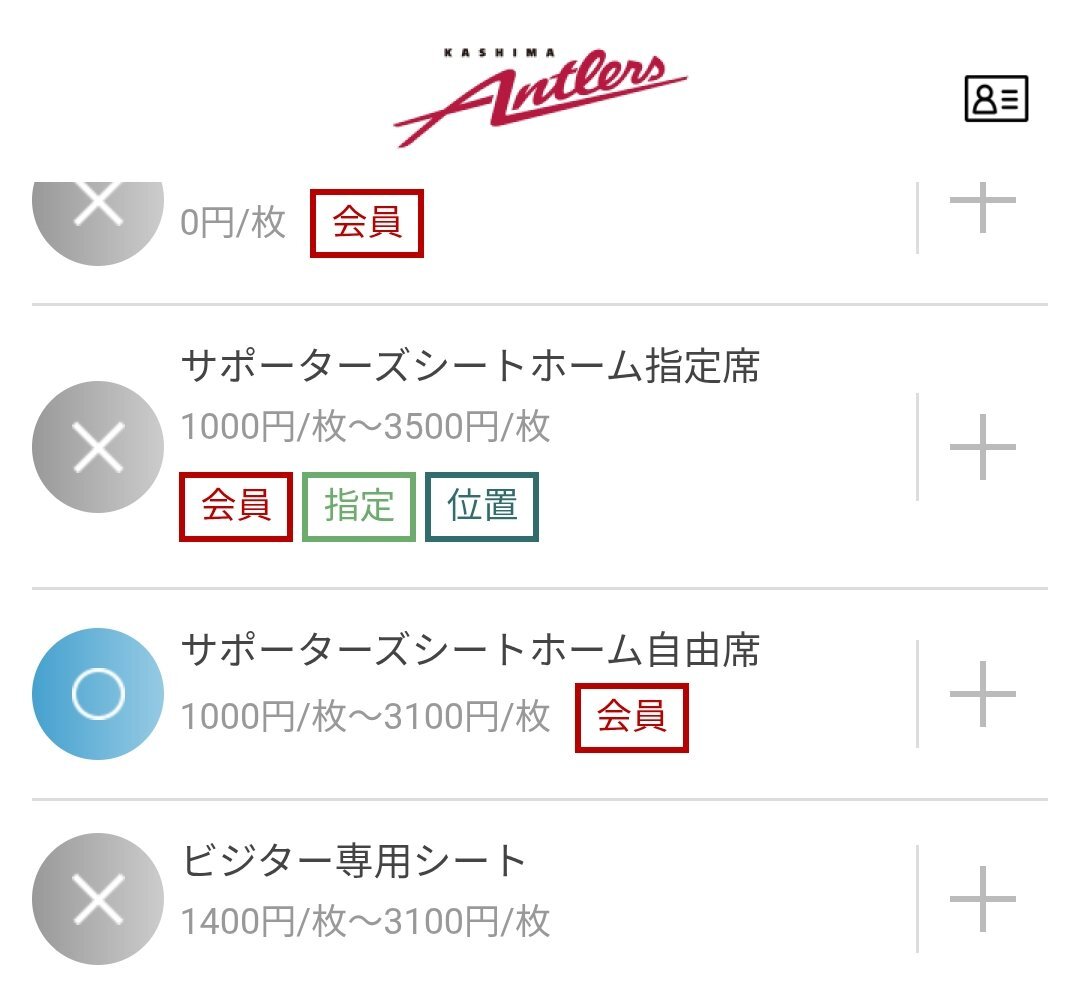Select the サポーターズシートホーム指定席 title
The image size is (1080, 992).
pos(470,366)
